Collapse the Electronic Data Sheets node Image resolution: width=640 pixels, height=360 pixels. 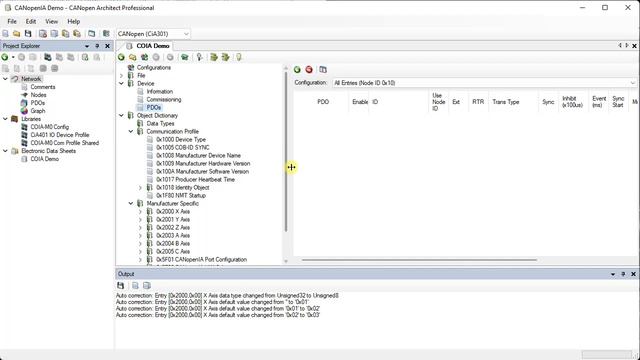click(5, 151)
